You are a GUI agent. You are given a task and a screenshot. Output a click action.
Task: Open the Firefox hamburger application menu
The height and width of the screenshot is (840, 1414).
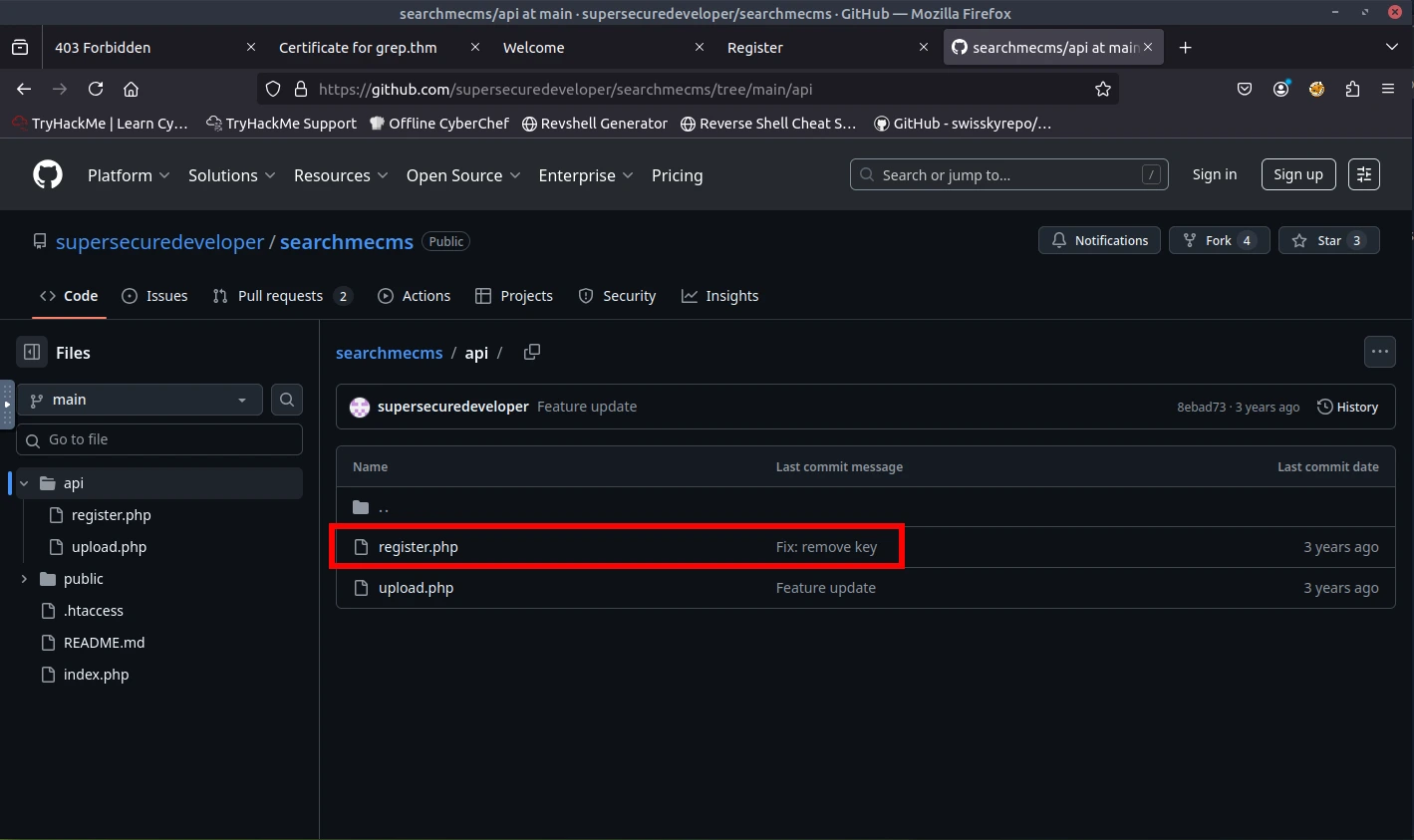[1387, 89]
